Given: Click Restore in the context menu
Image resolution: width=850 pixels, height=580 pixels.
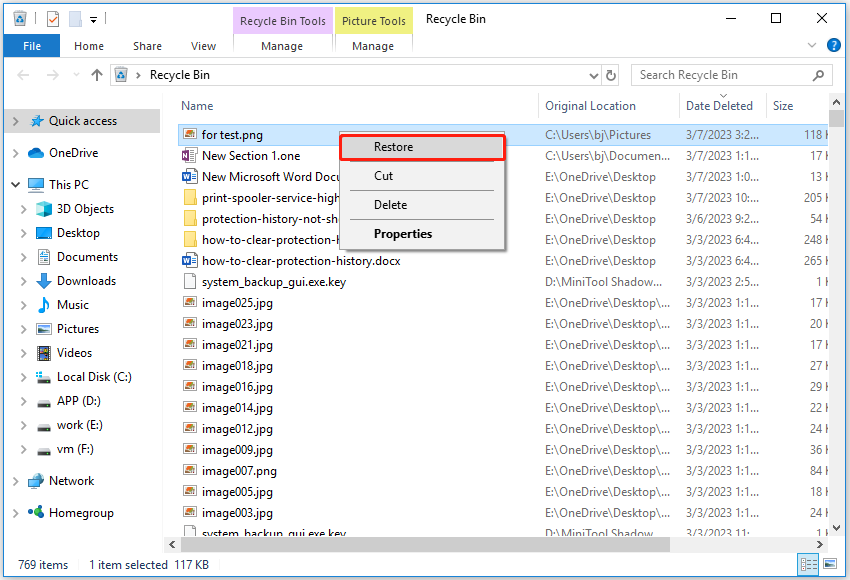Looking at the screenshot, I should point(421,147).
